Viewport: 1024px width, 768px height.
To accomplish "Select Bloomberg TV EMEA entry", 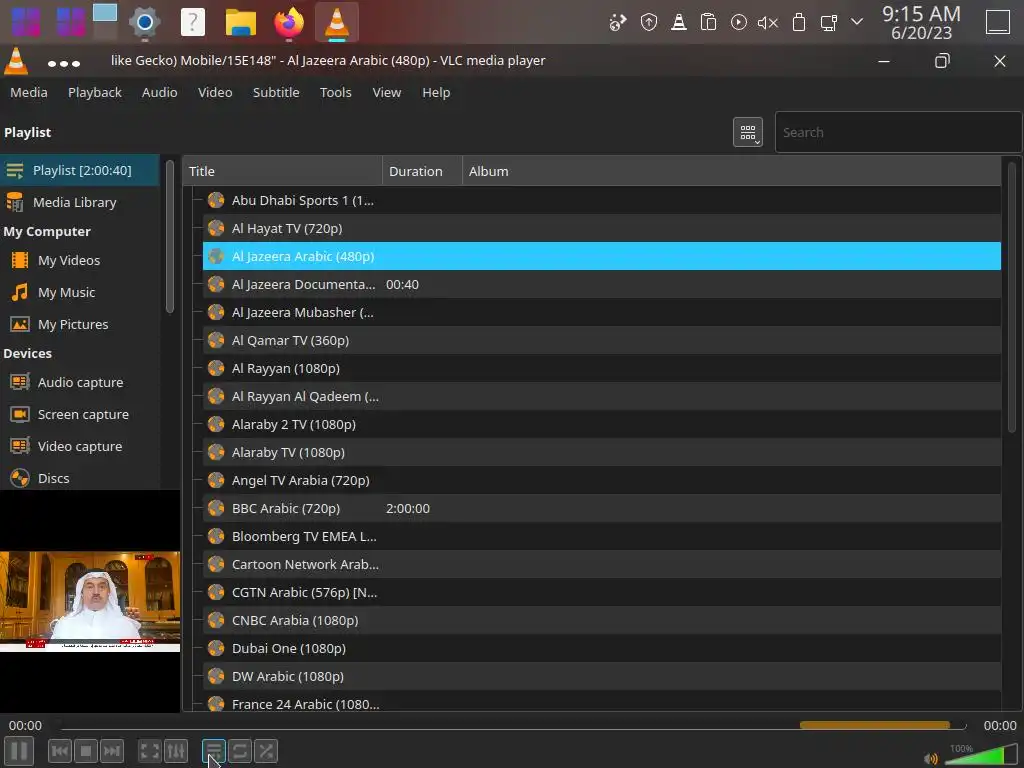I will pyautogui.click(x=601, y=537).
